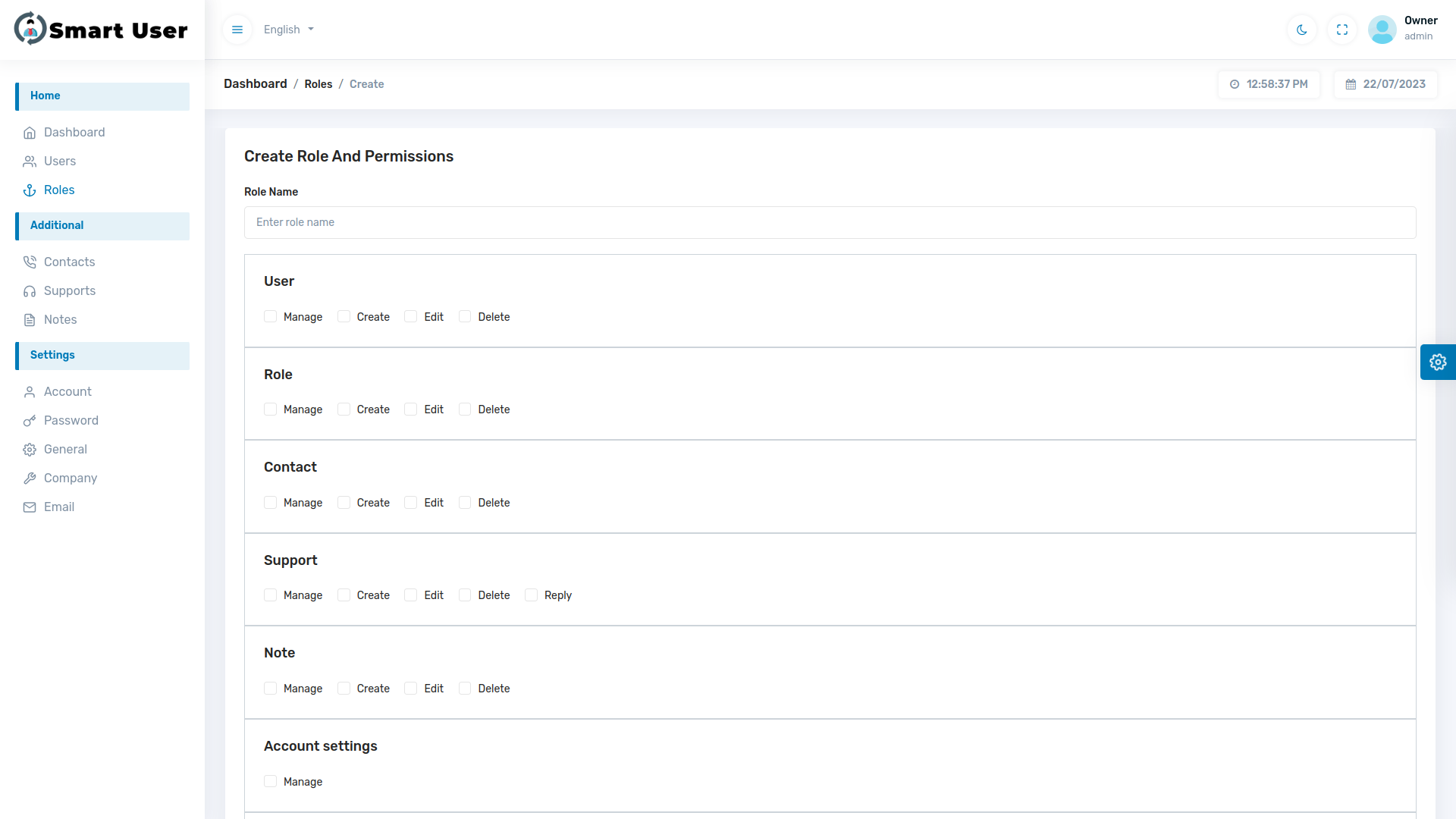Check Account settings Manage checkbox

271,781
